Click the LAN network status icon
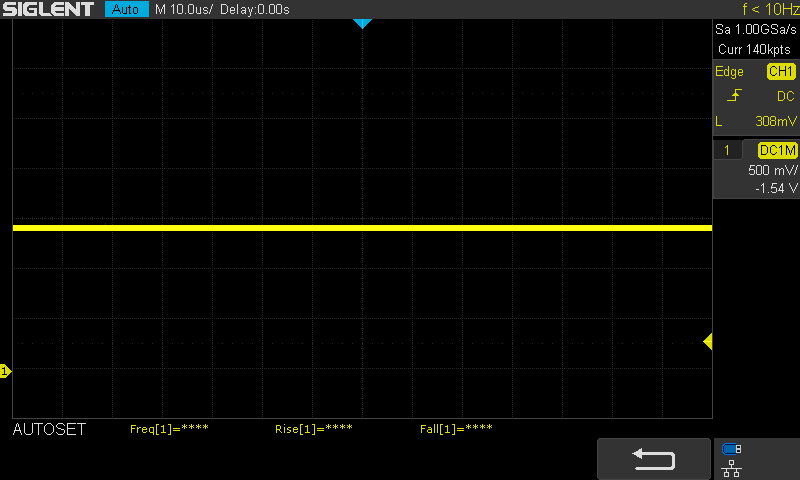Image resolution: width=800 pixels, height=480 pixels. pyautogui.click(x=732, y=468)
